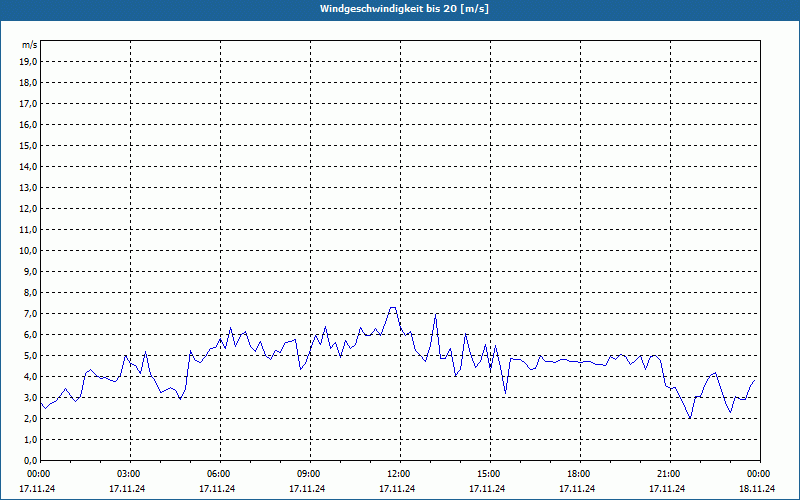The width and height of the screenshot is (800, 500).
Task: Select the 7,0 y-axis label
Action: tap(31, 313)
